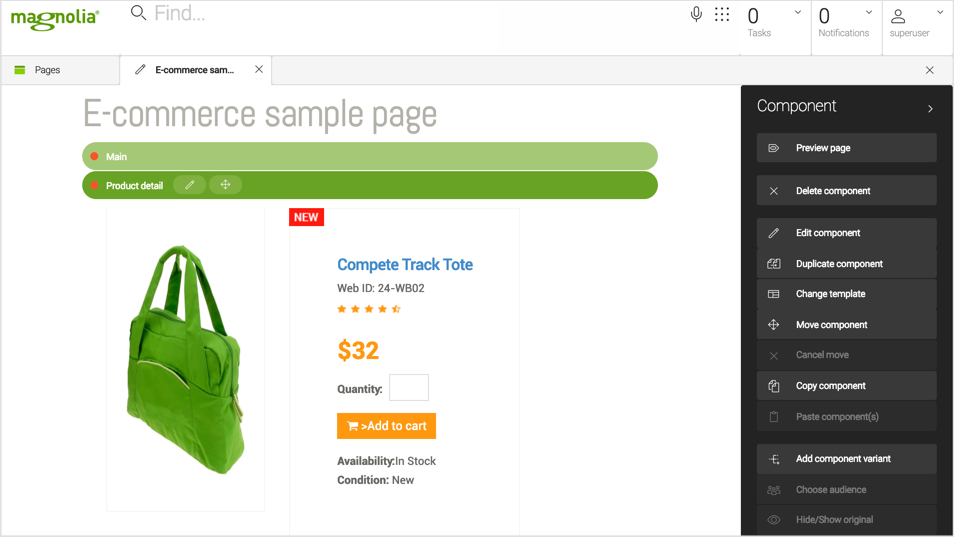Viewport: 954px width, 537px height.
Task: Click the green tote bag product image
Action: click(185, 358)
